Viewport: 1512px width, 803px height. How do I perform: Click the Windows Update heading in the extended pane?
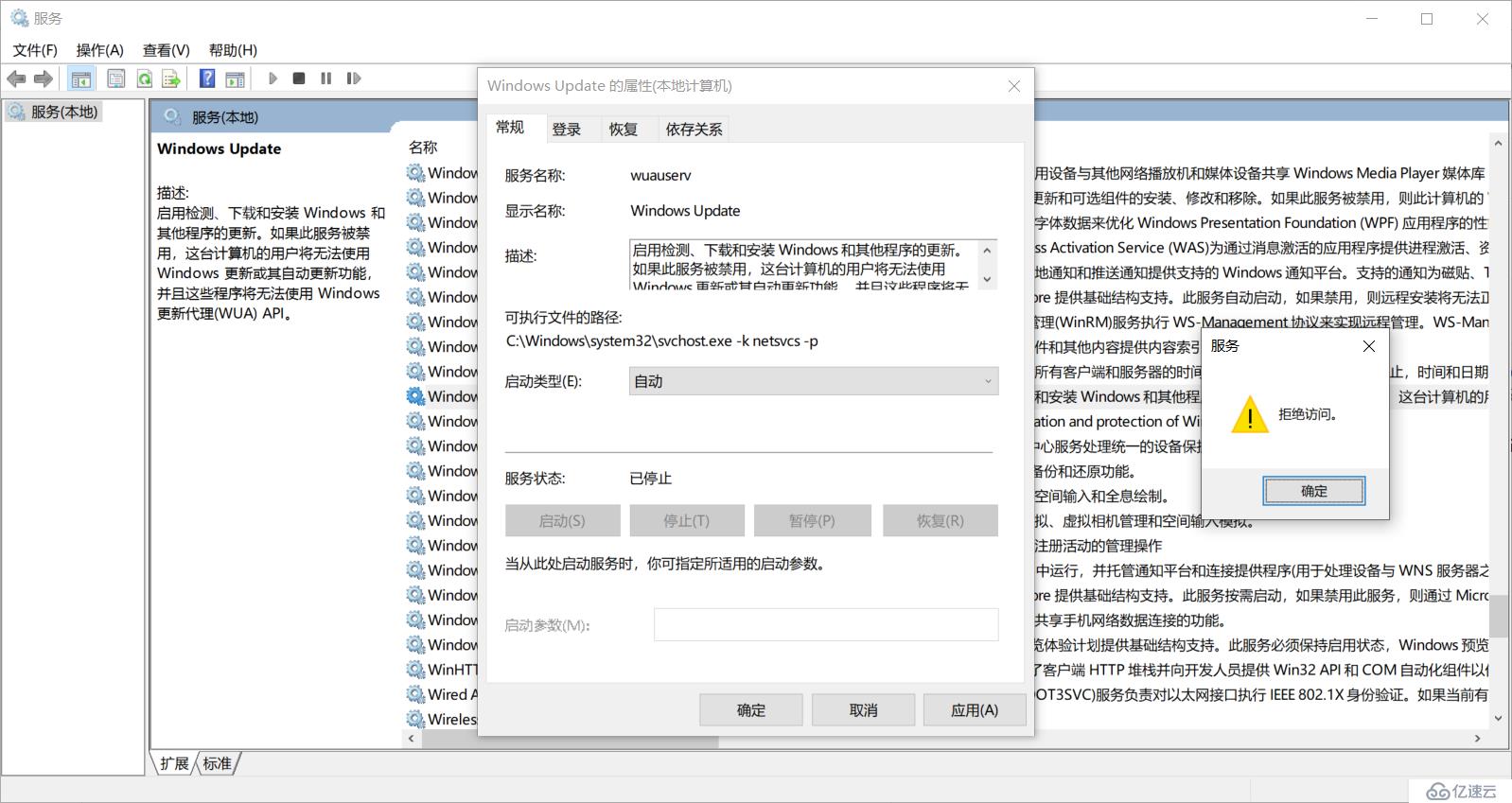pos(220,148)
